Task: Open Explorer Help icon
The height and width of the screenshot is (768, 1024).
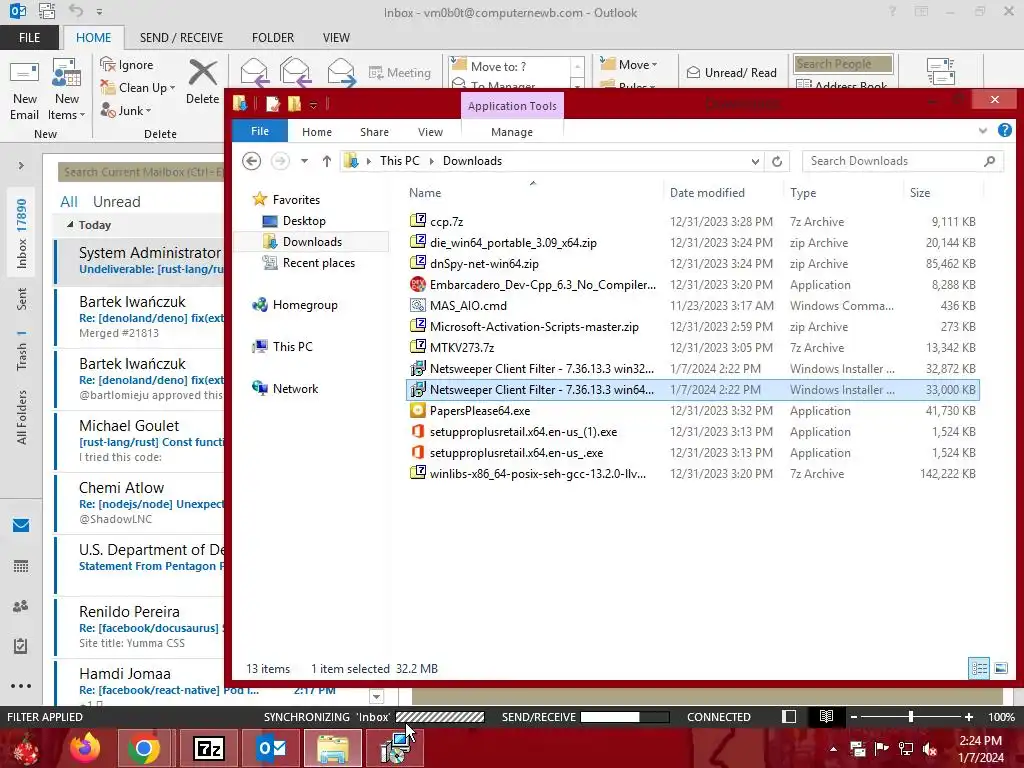Action: click(1004, 131)
